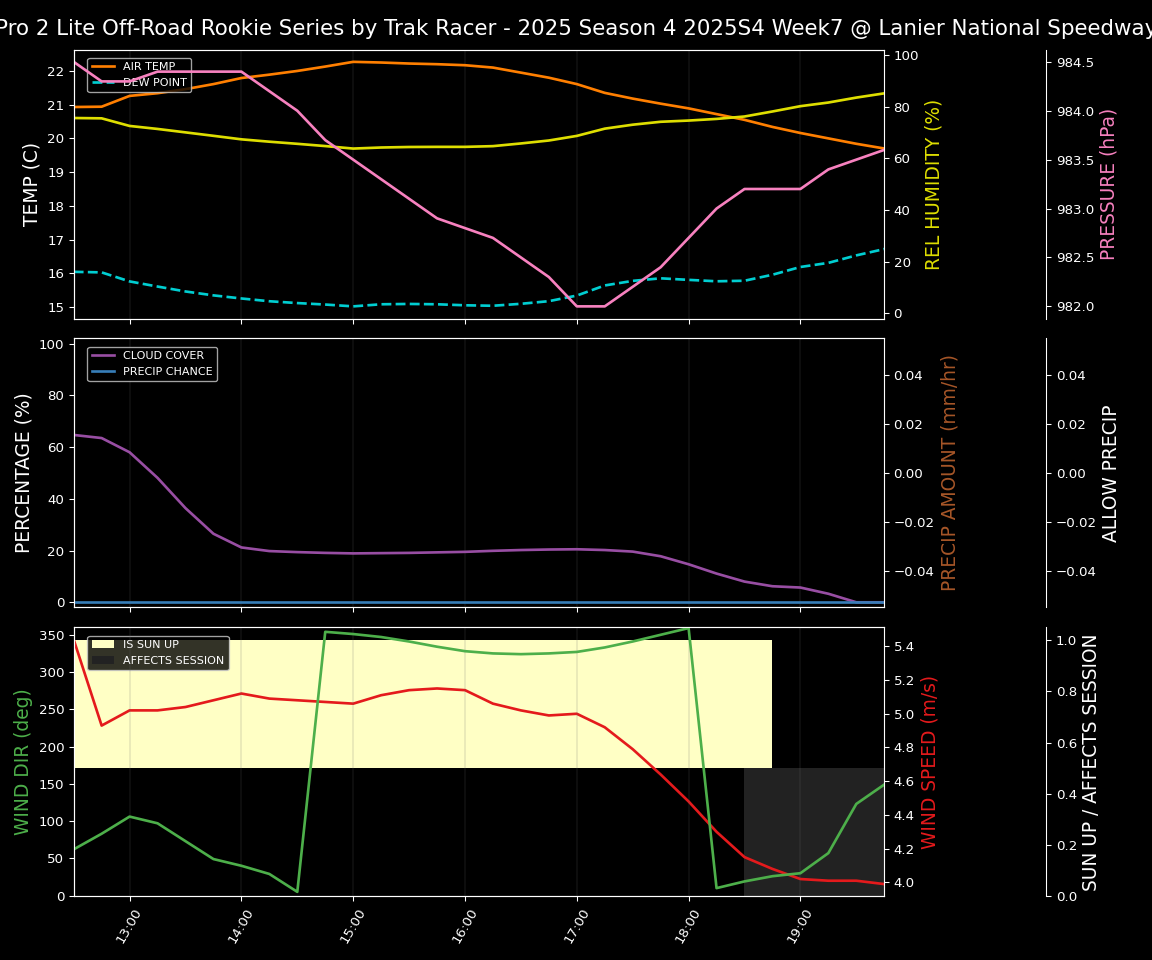This screenshot has width=1152, height=960.
Task: Click the WIND DIR (deg) axis label
Action: 22,761
